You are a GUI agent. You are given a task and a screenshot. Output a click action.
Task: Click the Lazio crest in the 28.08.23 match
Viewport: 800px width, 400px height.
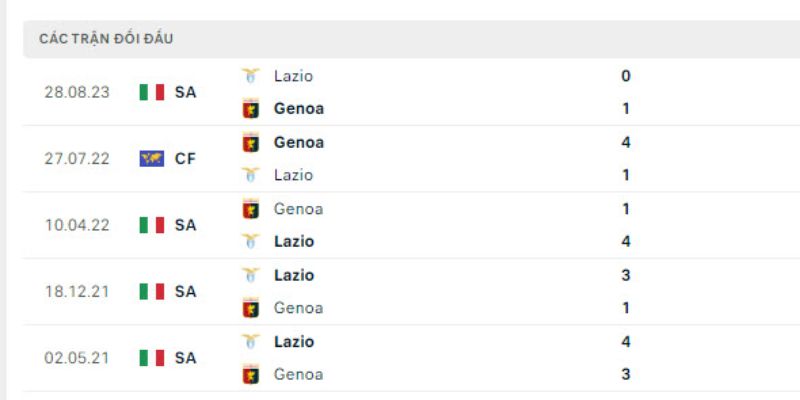pyautogui.click(x=251, y=75)
